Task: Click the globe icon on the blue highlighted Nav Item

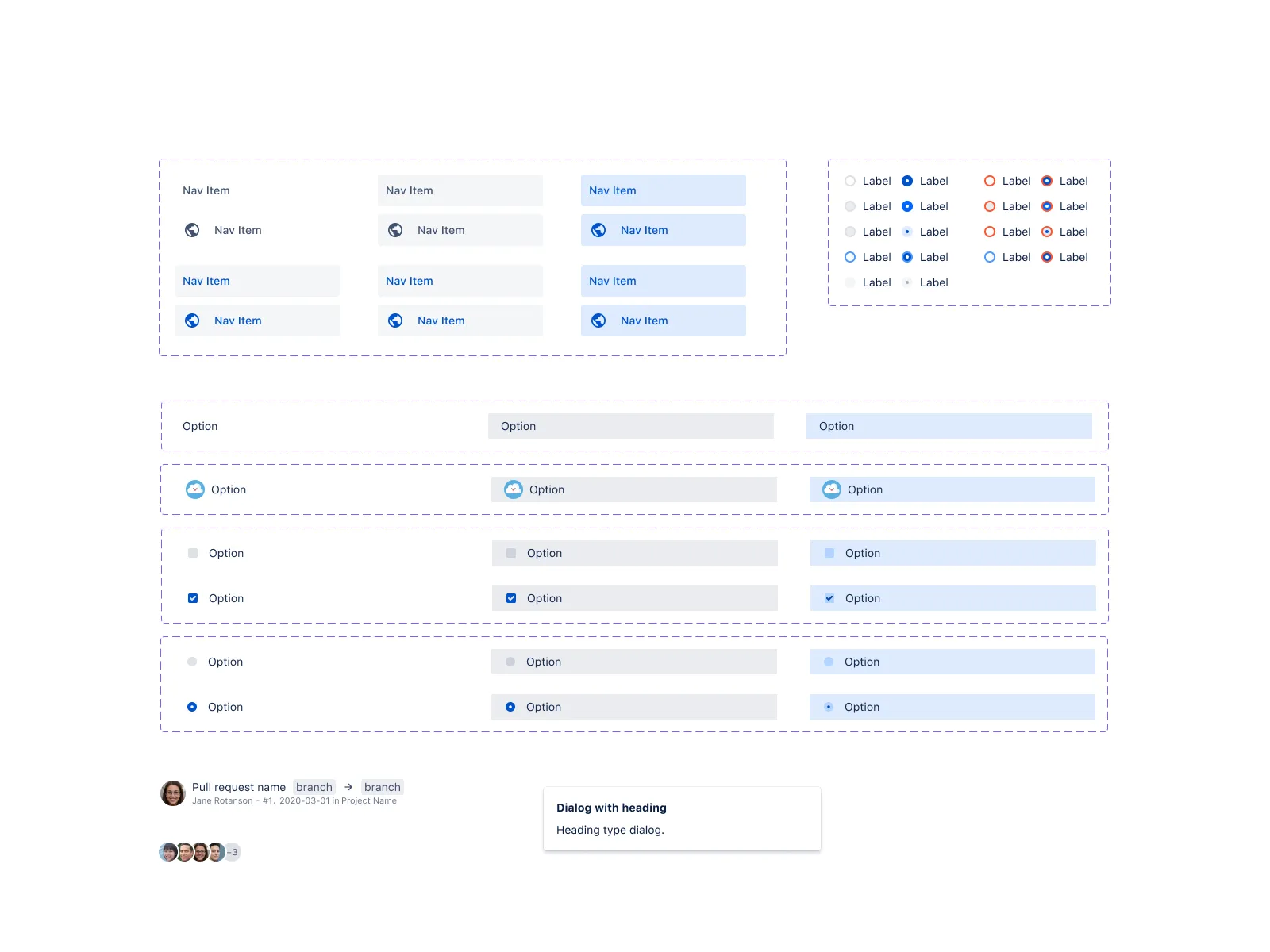Action: pos(598,230)
